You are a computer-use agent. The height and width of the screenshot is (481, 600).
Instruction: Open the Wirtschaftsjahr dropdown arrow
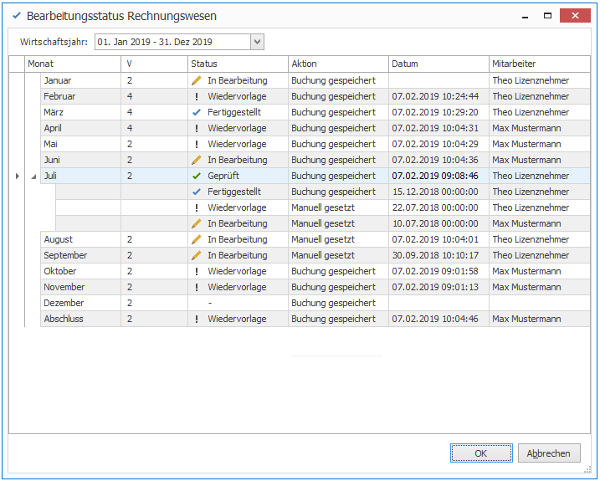coord(257,42)
